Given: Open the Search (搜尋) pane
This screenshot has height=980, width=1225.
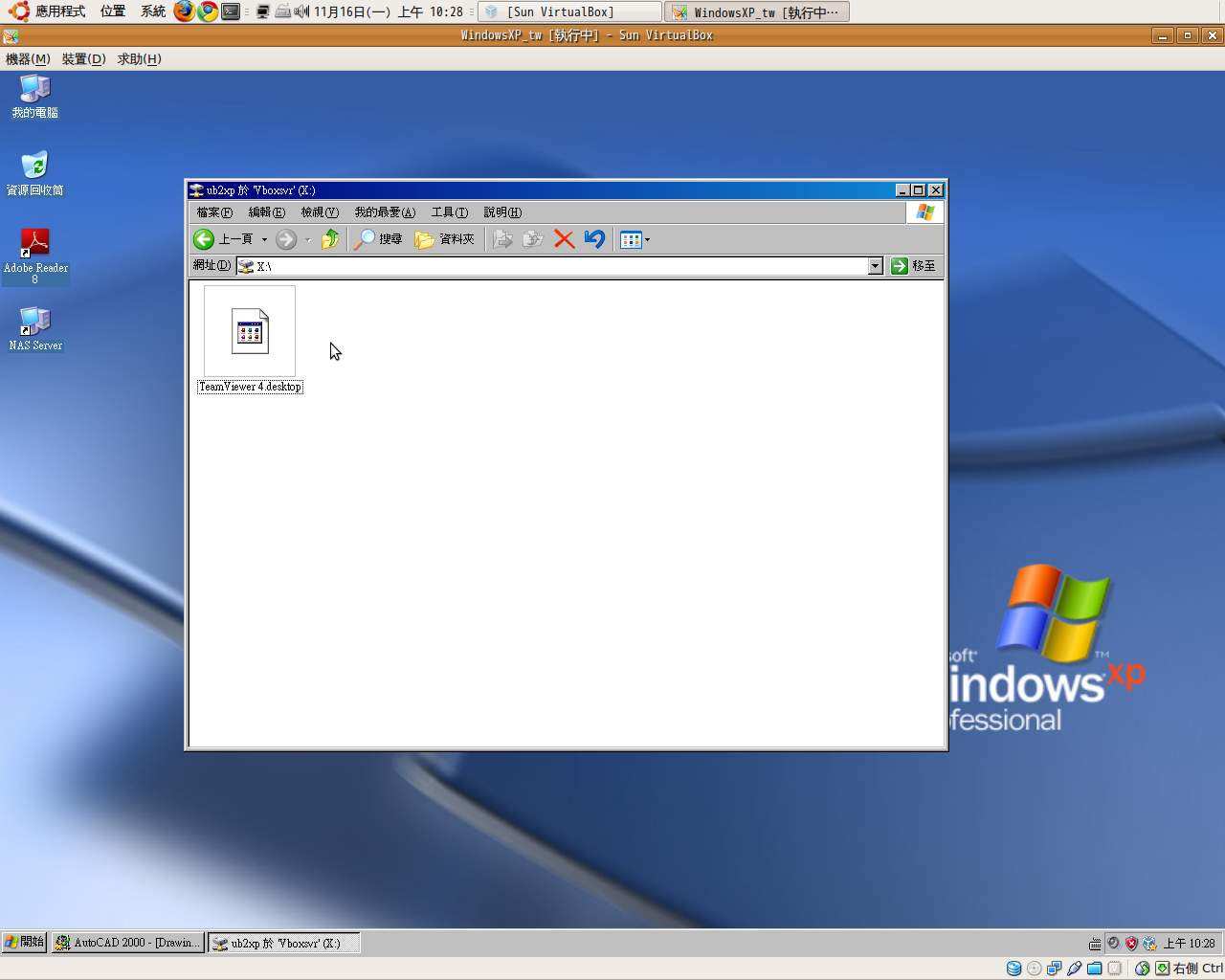Looking at the screenshot, I should click(378, 239).
